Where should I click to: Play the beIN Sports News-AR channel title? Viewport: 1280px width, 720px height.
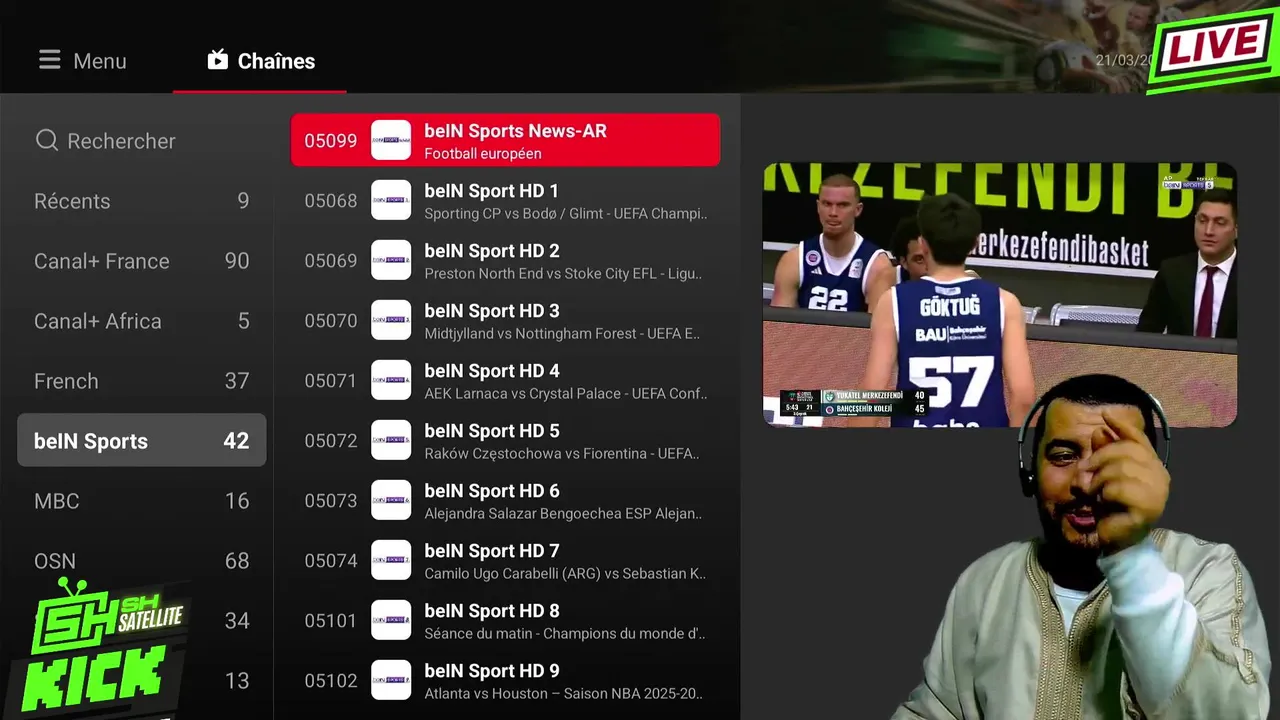pyautogui.click(x=515, y=131)
